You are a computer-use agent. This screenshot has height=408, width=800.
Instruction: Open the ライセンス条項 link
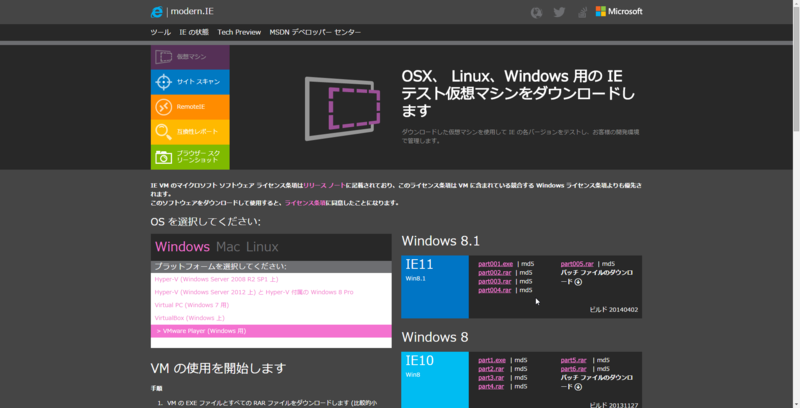305,203
